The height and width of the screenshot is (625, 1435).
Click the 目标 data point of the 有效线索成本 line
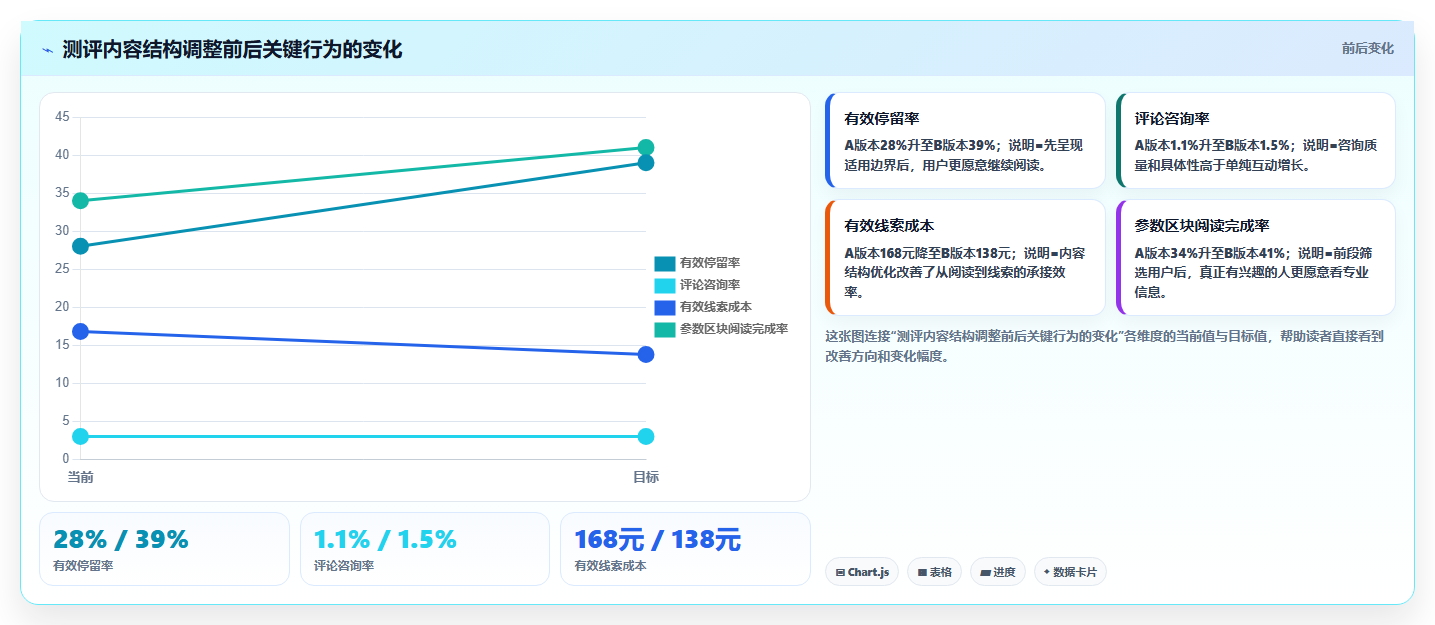[646, 354]
